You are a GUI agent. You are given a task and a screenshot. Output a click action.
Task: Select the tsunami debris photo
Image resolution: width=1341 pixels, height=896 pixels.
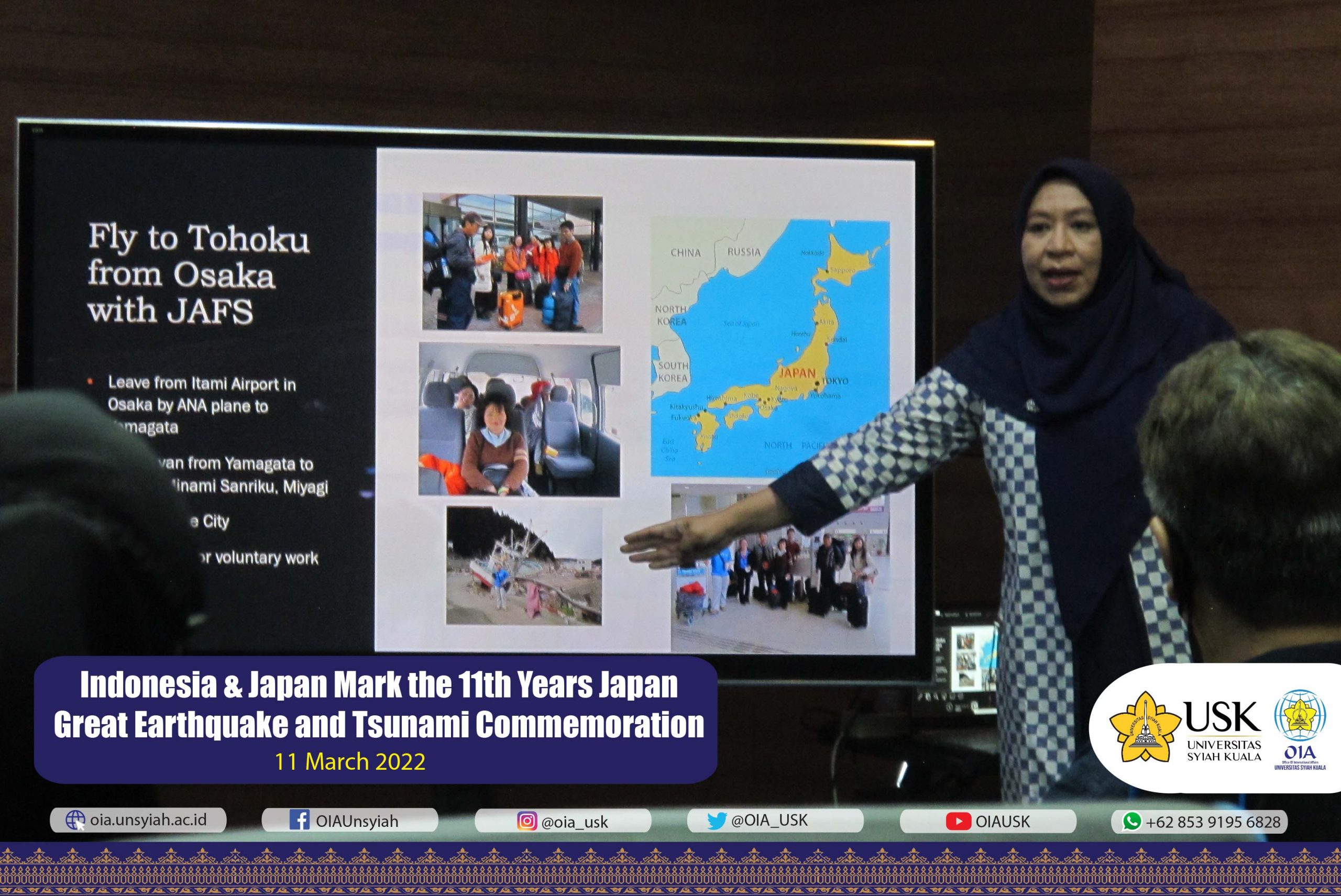pyautogui.click(x=524, y=566)
